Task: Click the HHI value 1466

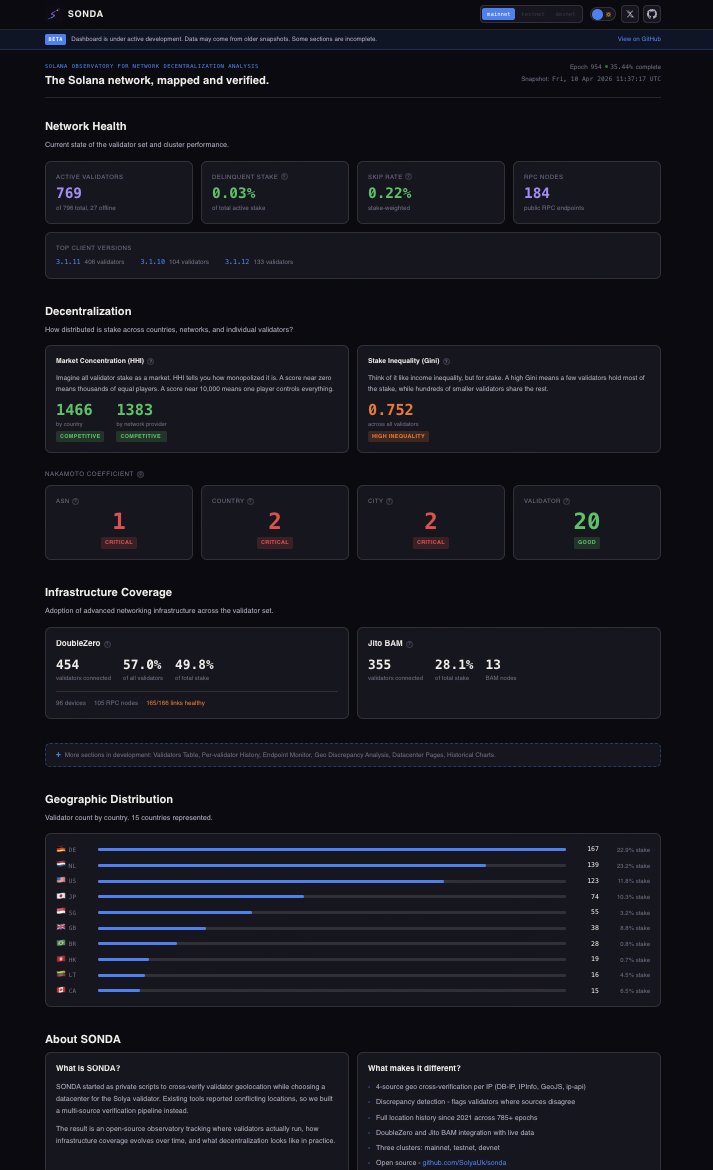Action: pos(74,410)
